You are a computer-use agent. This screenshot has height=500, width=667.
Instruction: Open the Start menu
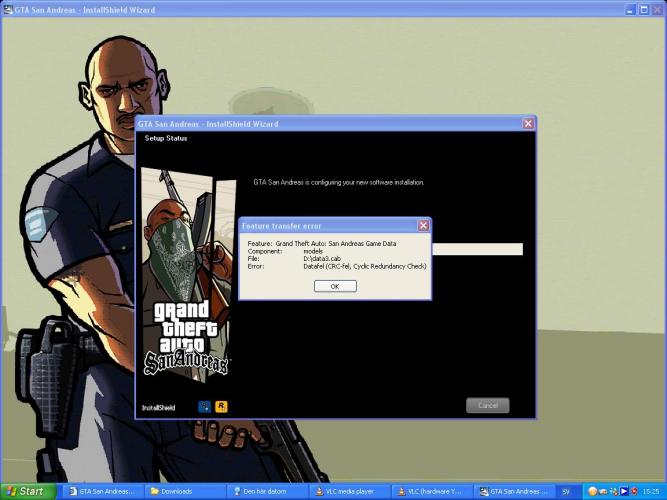(x=28, y=491)
